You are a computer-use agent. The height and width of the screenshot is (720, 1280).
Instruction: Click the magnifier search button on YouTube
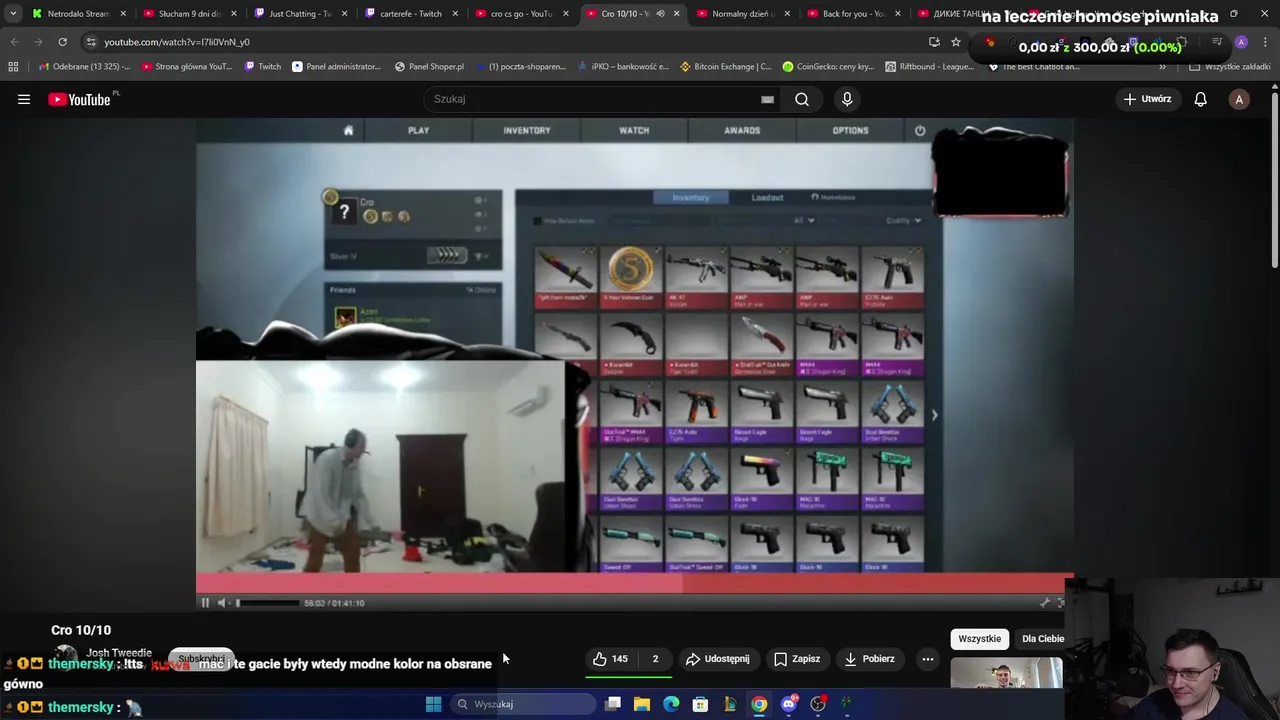[x=802, y=99]
